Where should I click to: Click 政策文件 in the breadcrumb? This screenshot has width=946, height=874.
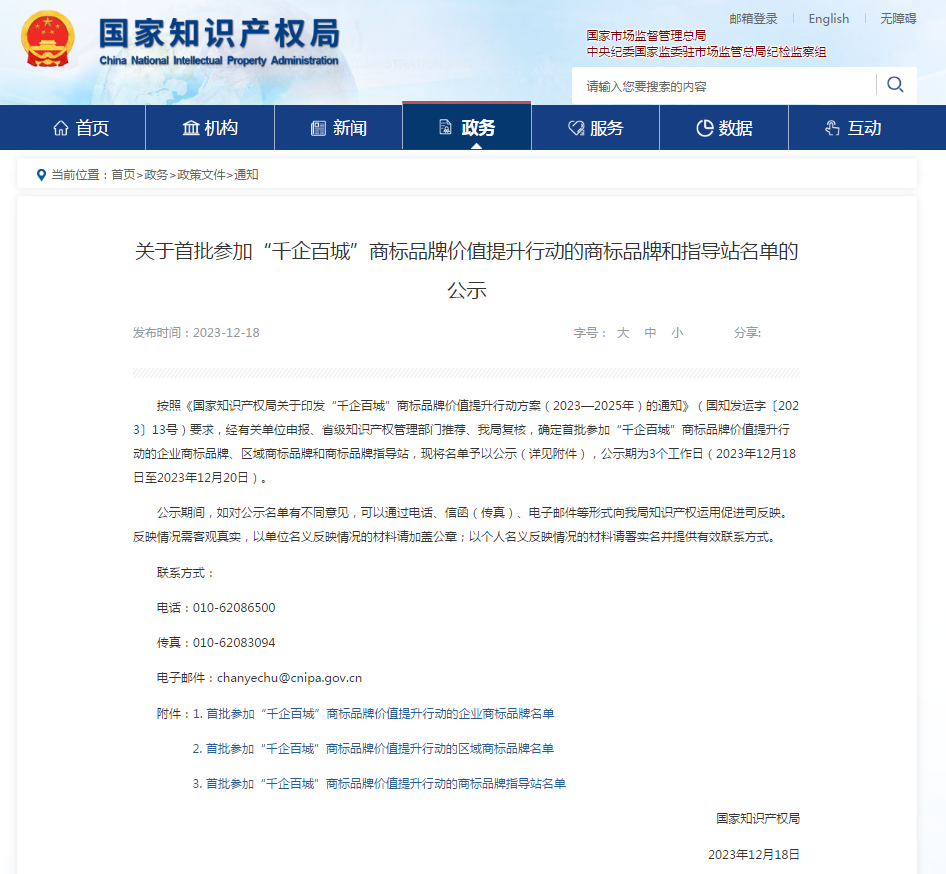coord(201,174)
